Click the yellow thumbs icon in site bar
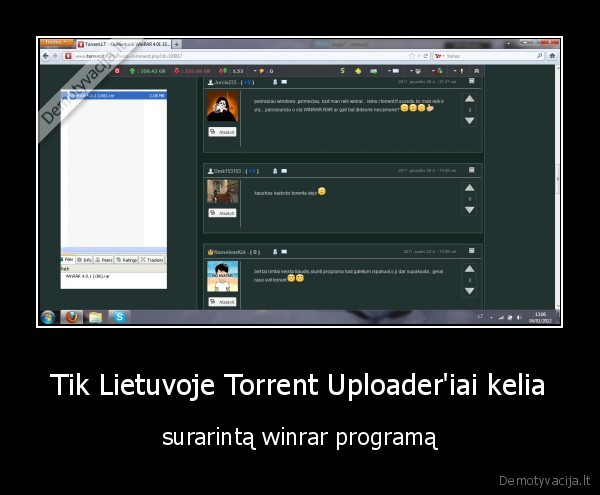 pos(358,71)
